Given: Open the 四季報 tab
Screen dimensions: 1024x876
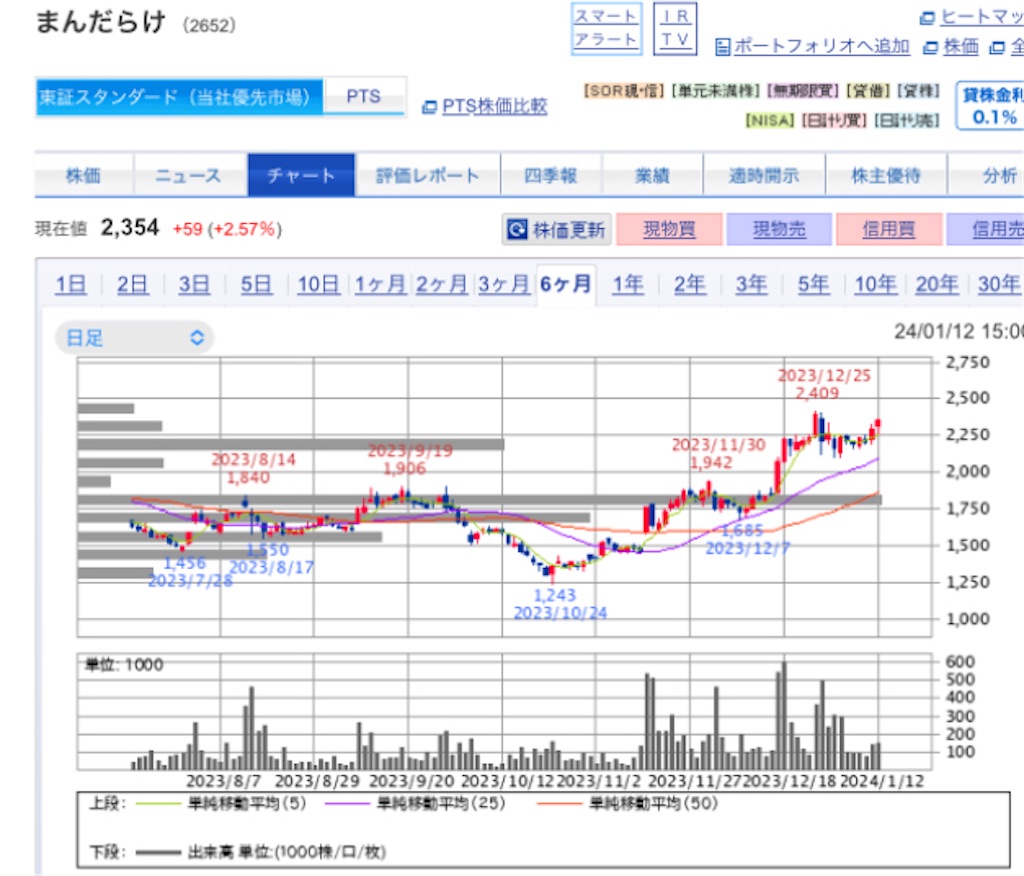Looking at the screenshot, I should pos(551,175).
